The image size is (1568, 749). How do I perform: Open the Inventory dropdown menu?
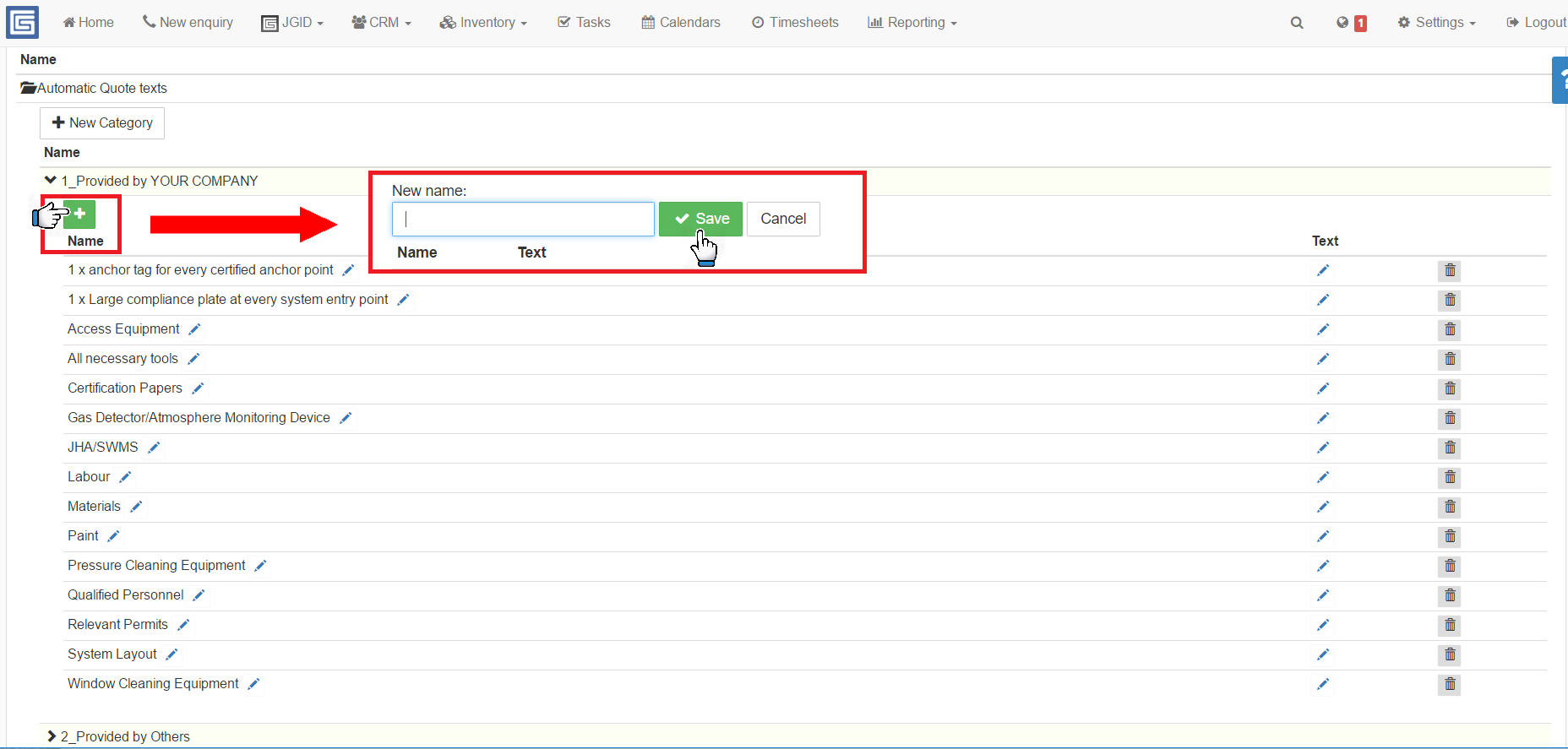pyautogui.click(x=483, y=23)
